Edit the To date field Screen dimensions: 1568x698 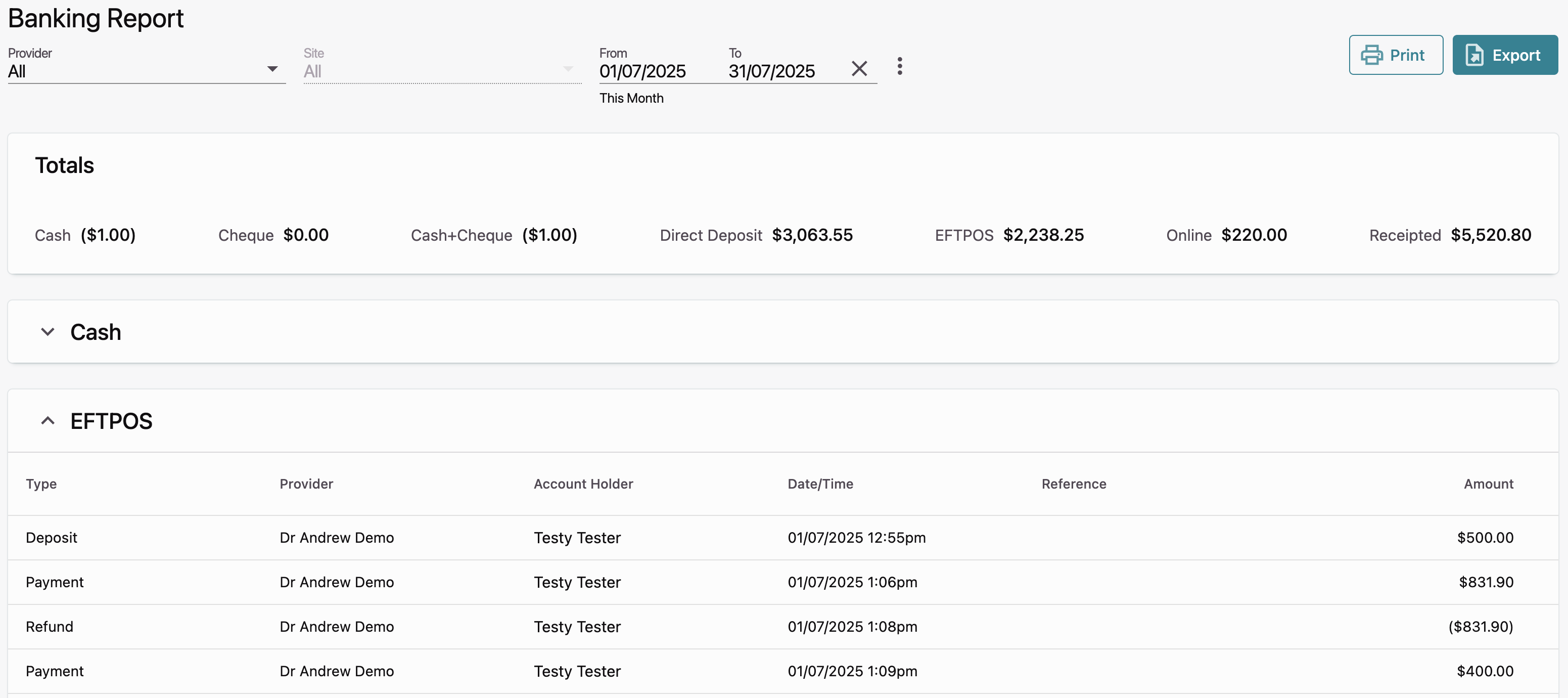[772, 71]
